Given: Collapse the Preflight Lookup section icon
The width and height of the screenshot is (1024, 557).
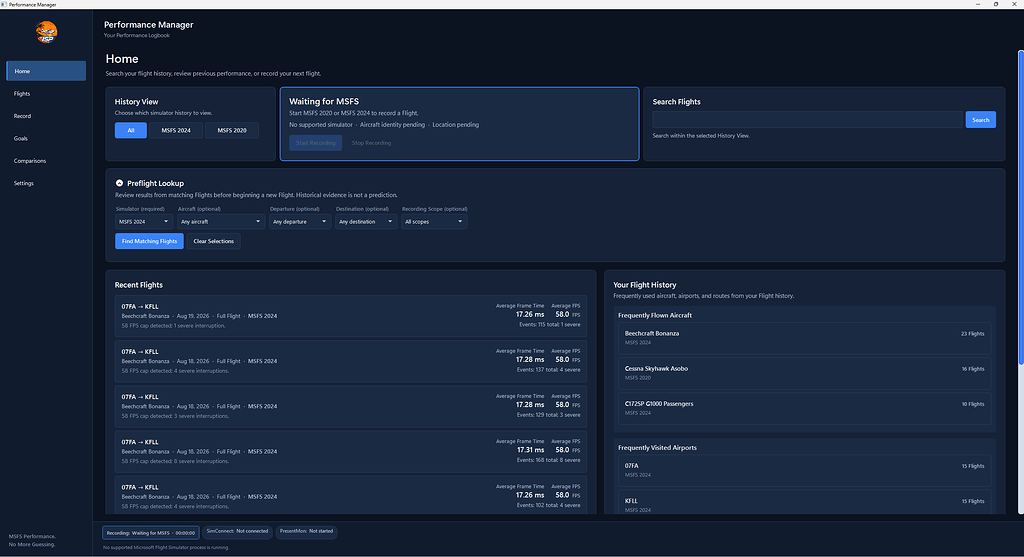Looking at the screenshot, I should point(120,183).
